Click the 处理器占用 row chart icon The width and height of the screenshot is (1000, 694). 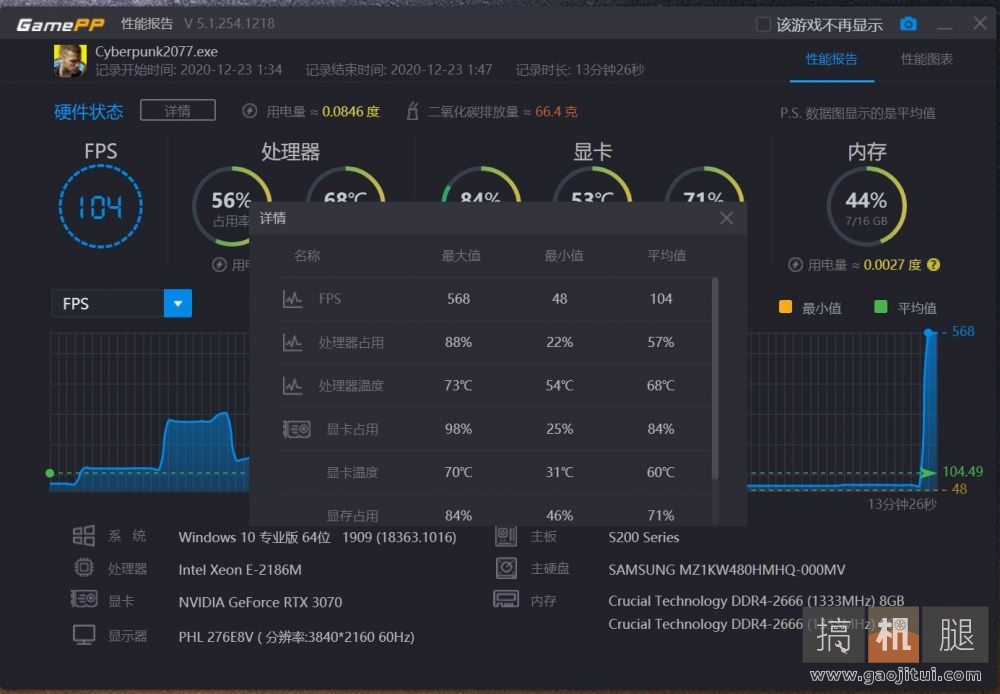click(x=293, y=342)
